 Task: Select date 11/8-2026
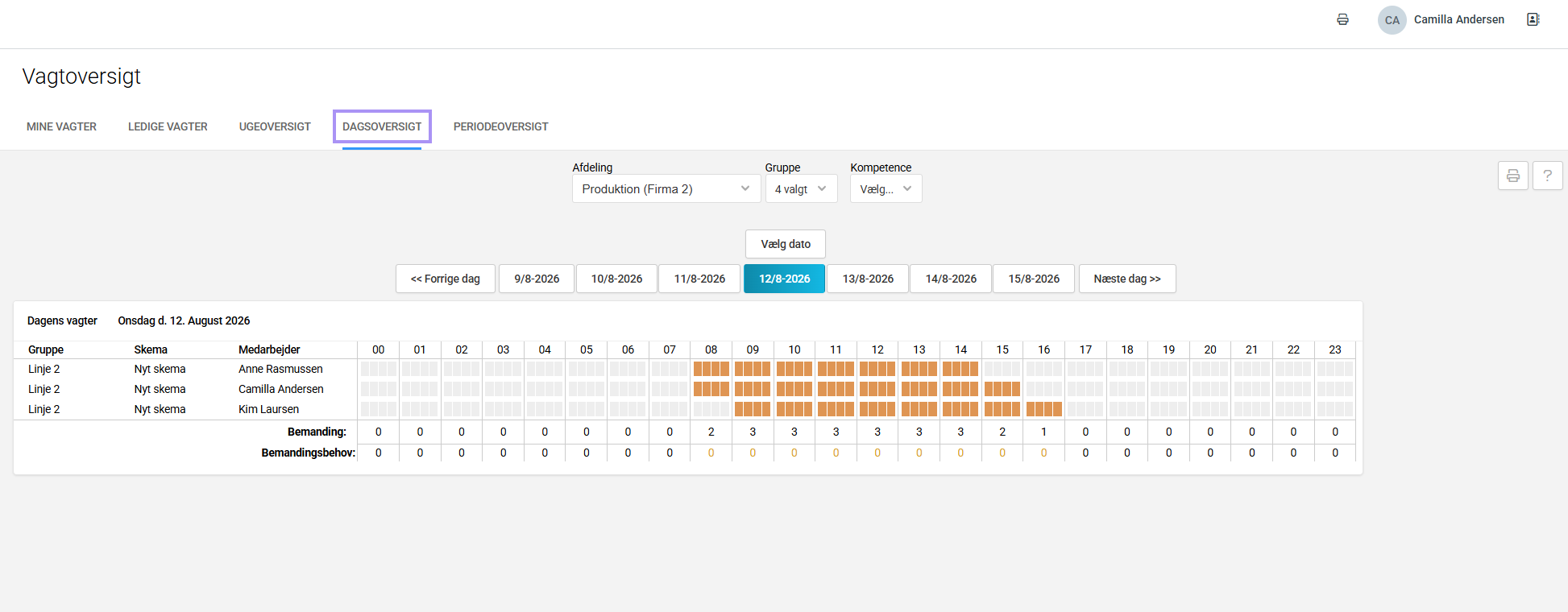[x=699, y=279]
